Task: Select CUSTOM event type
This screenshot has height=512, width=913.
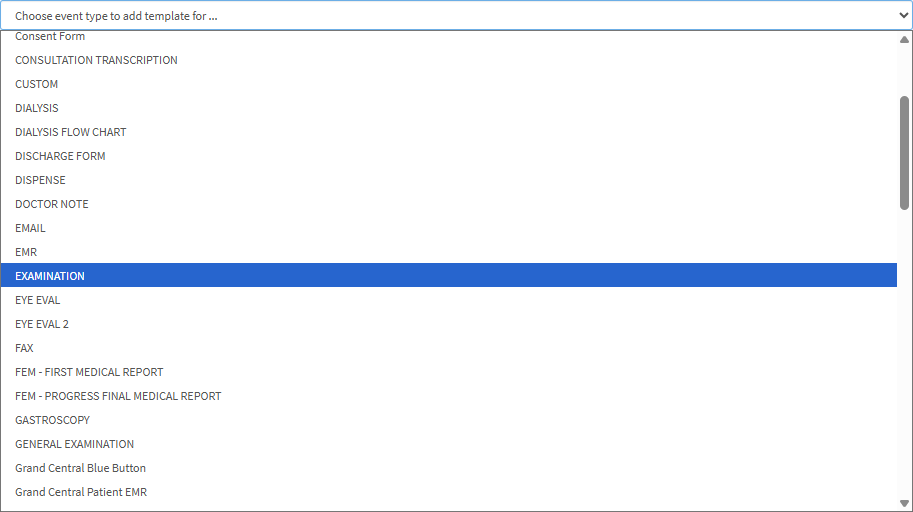Action: [x=37, y=84]
